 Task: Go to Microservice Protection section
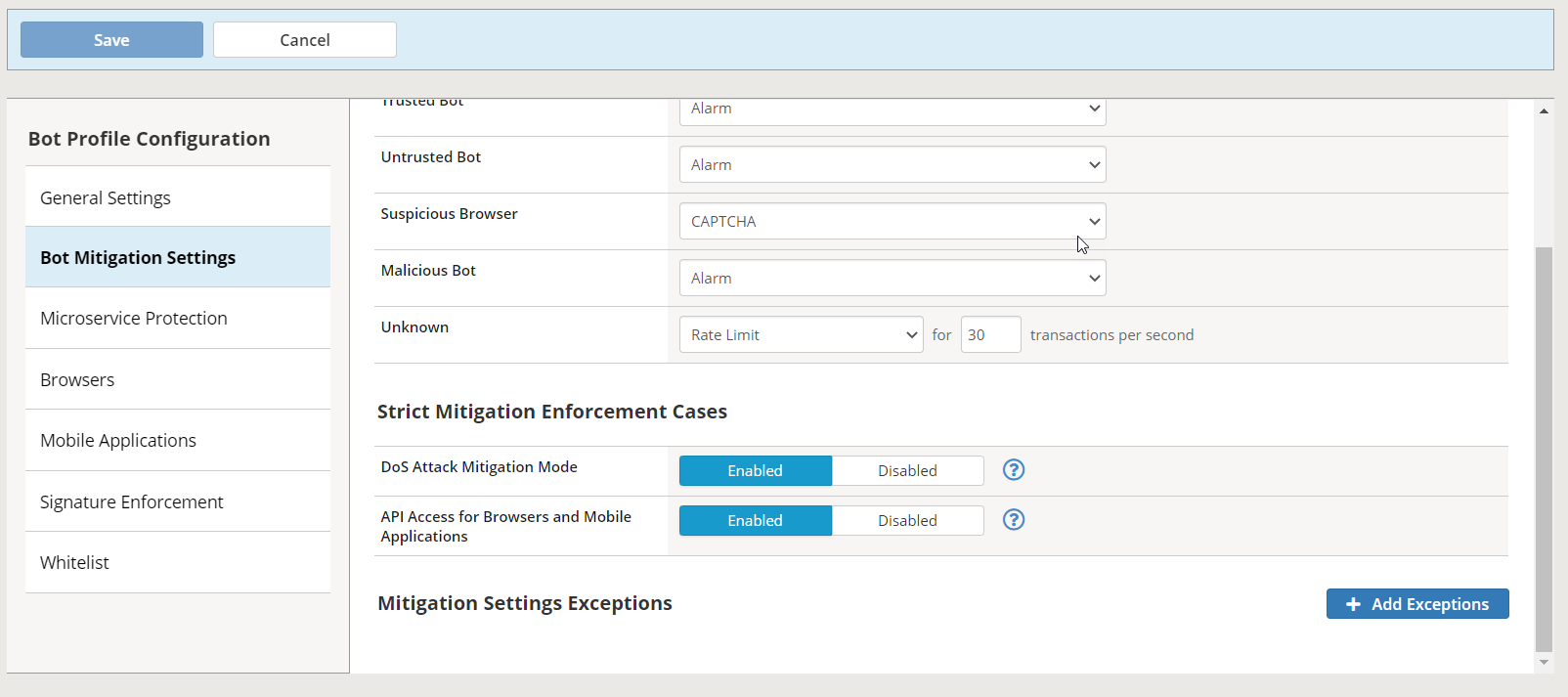pyautogui.click(x=178, y=319)
